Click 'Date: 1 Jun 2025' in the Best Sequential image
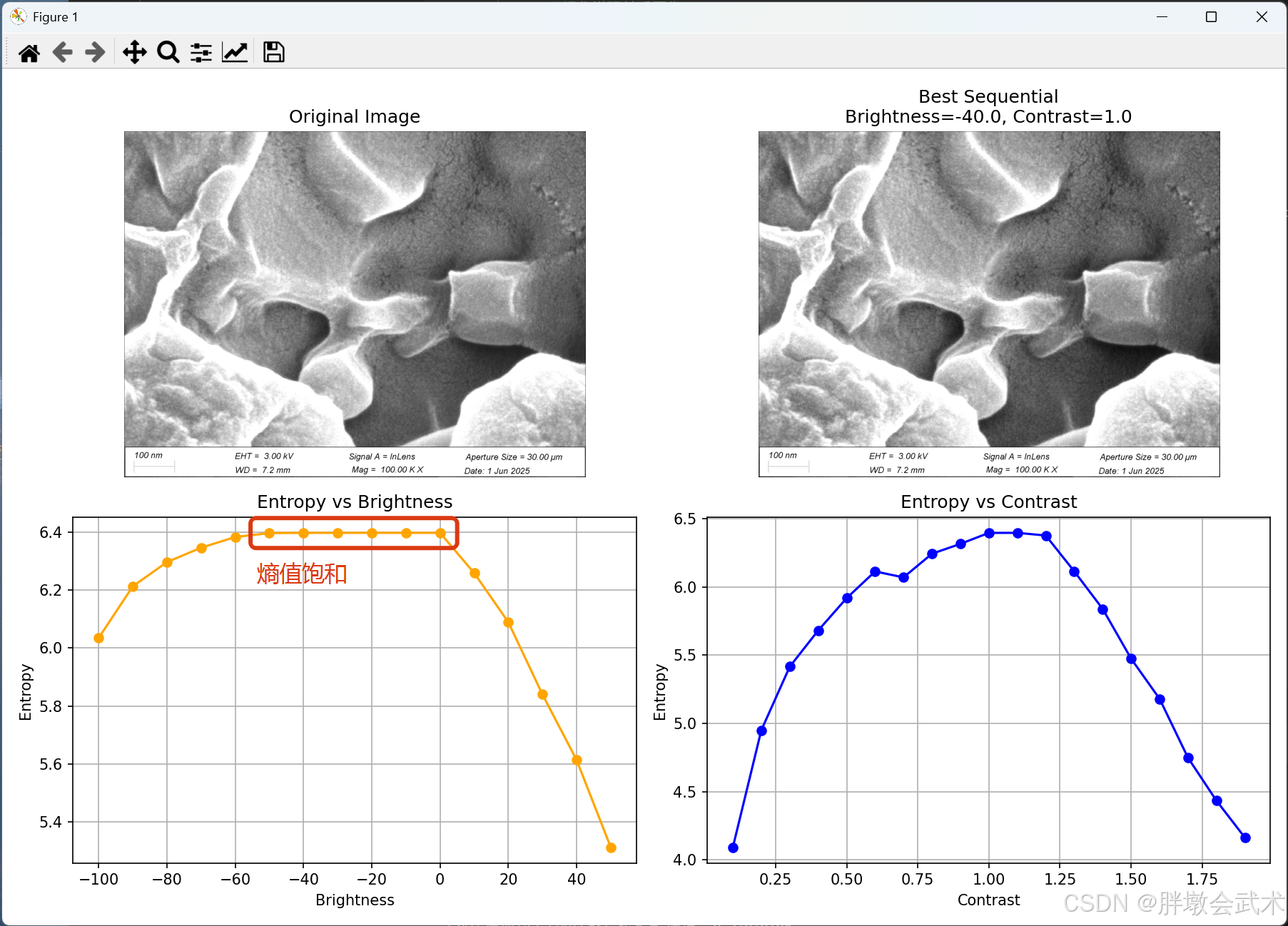Viewport: 1288px width, 926px height. (x=1131, y=471)
